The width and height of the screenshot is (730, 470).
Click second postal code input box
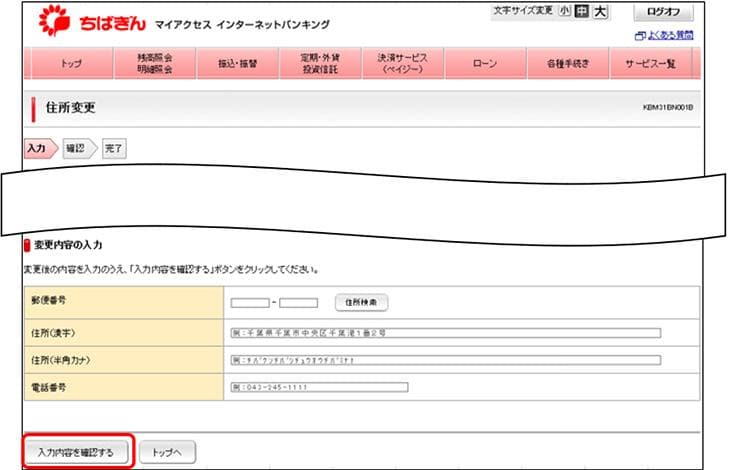(298, 302)
